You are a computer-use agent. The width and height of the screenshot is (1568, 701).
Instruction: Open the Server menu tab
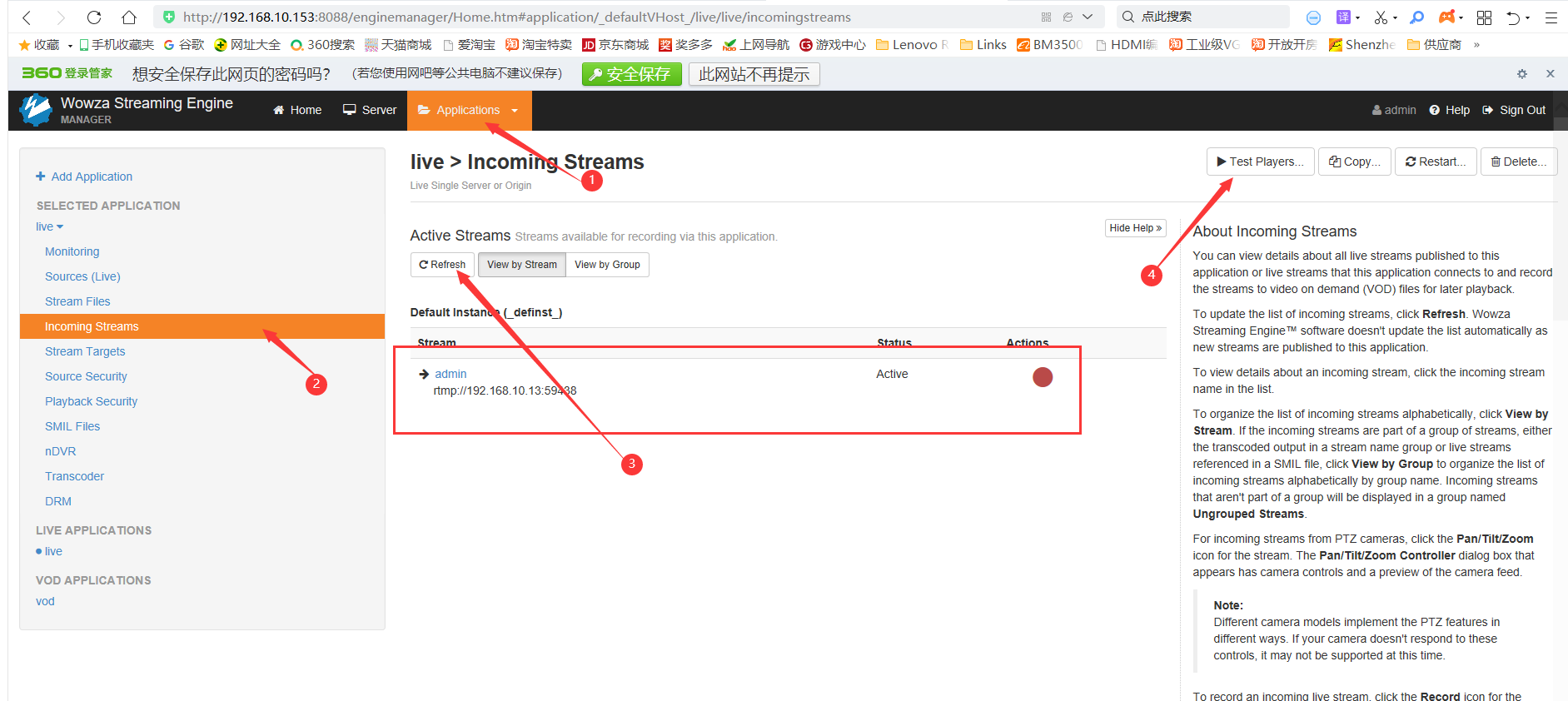coord(370,110)
